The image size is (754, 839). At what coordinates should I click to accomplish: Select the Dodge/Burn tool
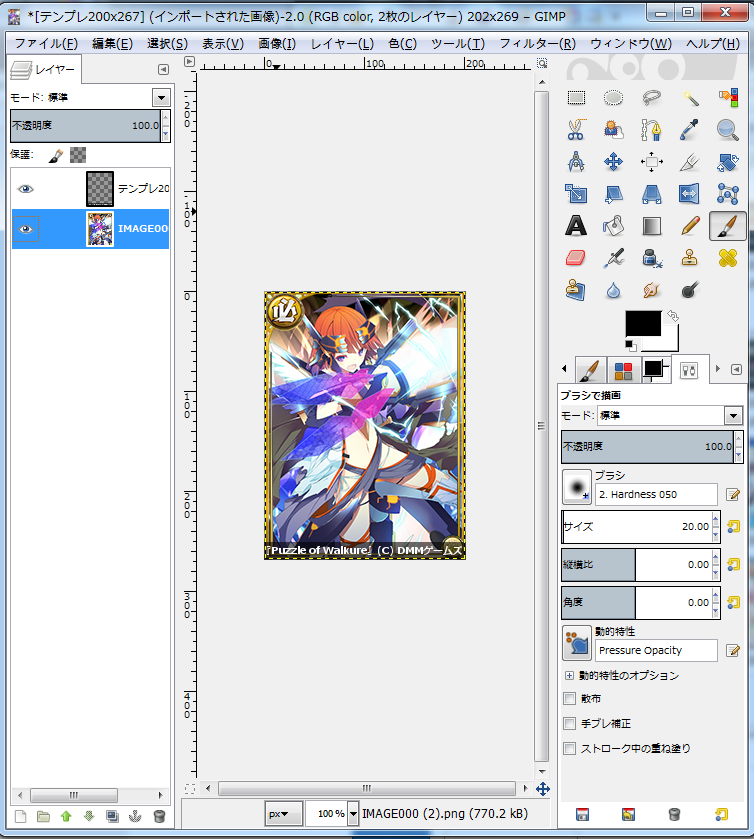(690, 291)
